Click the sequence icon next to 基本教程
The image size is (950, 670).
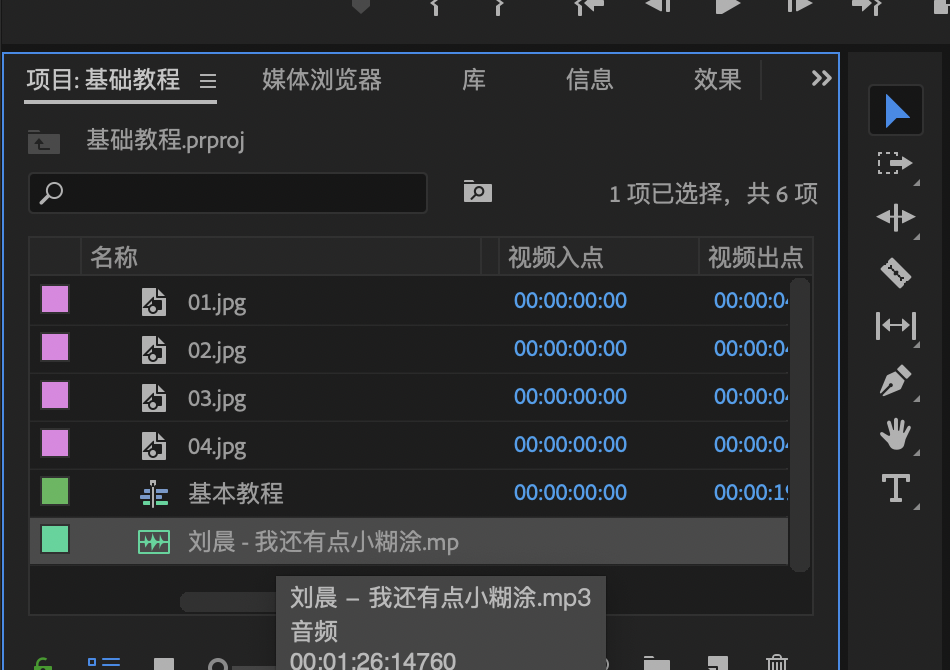[154, 494]
